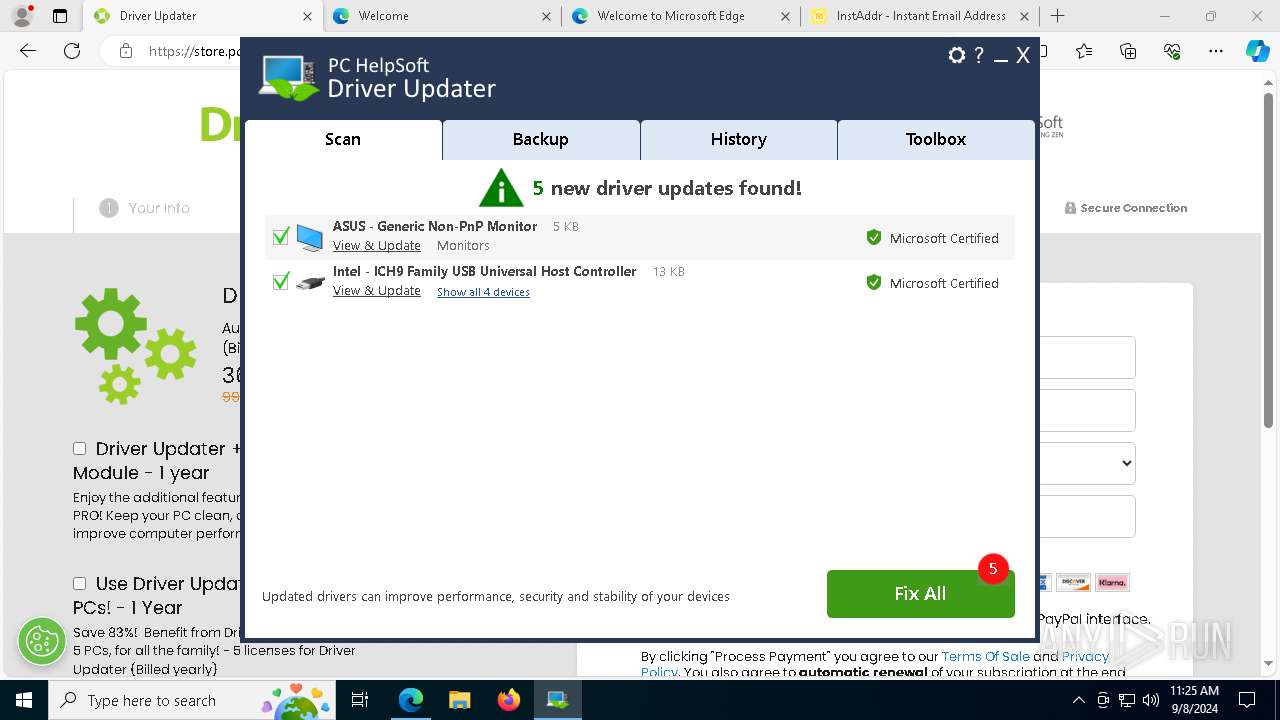1280x720 pixels.
Task: Click the first payment form text field
Action: (1088, 357)
